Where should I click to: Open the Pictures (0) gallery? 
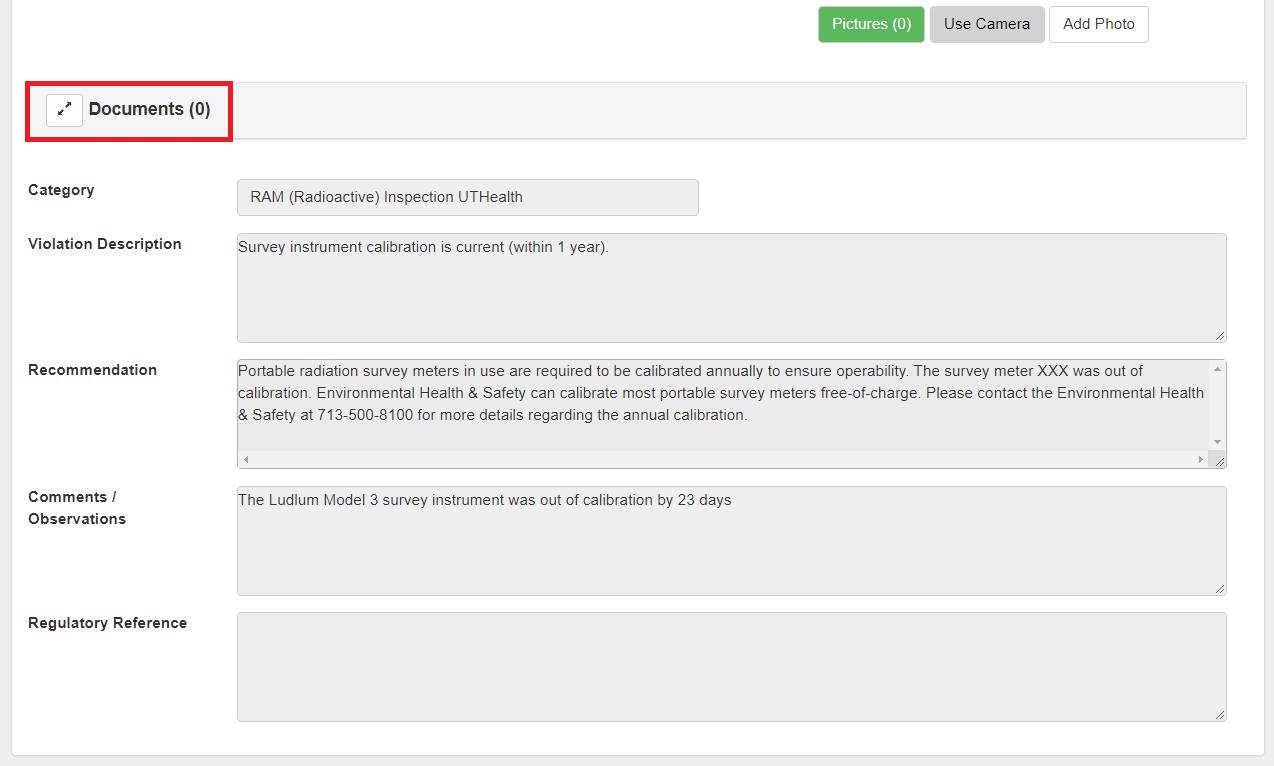coord(871,24)
